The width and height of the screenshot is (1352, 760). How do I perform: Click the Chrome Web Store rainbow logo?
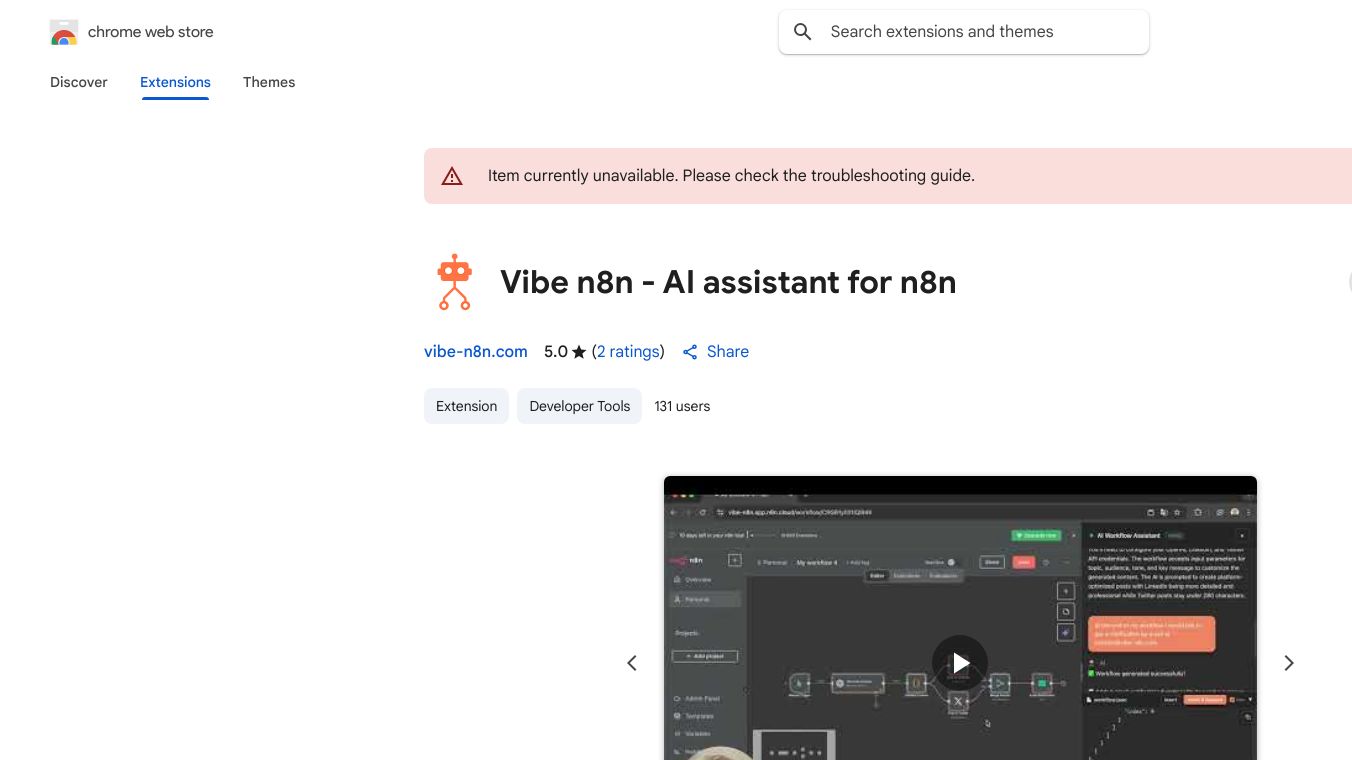click(x=64, y=32)
